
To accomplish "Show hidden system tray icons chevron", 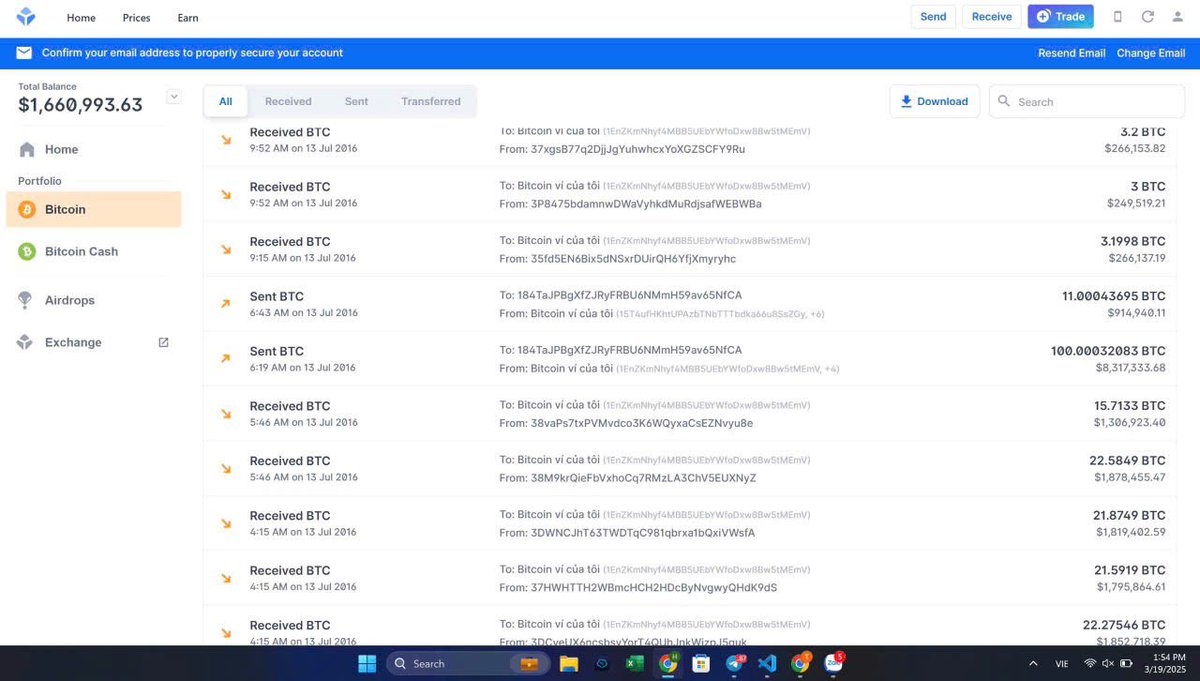I will (1033, 663).
